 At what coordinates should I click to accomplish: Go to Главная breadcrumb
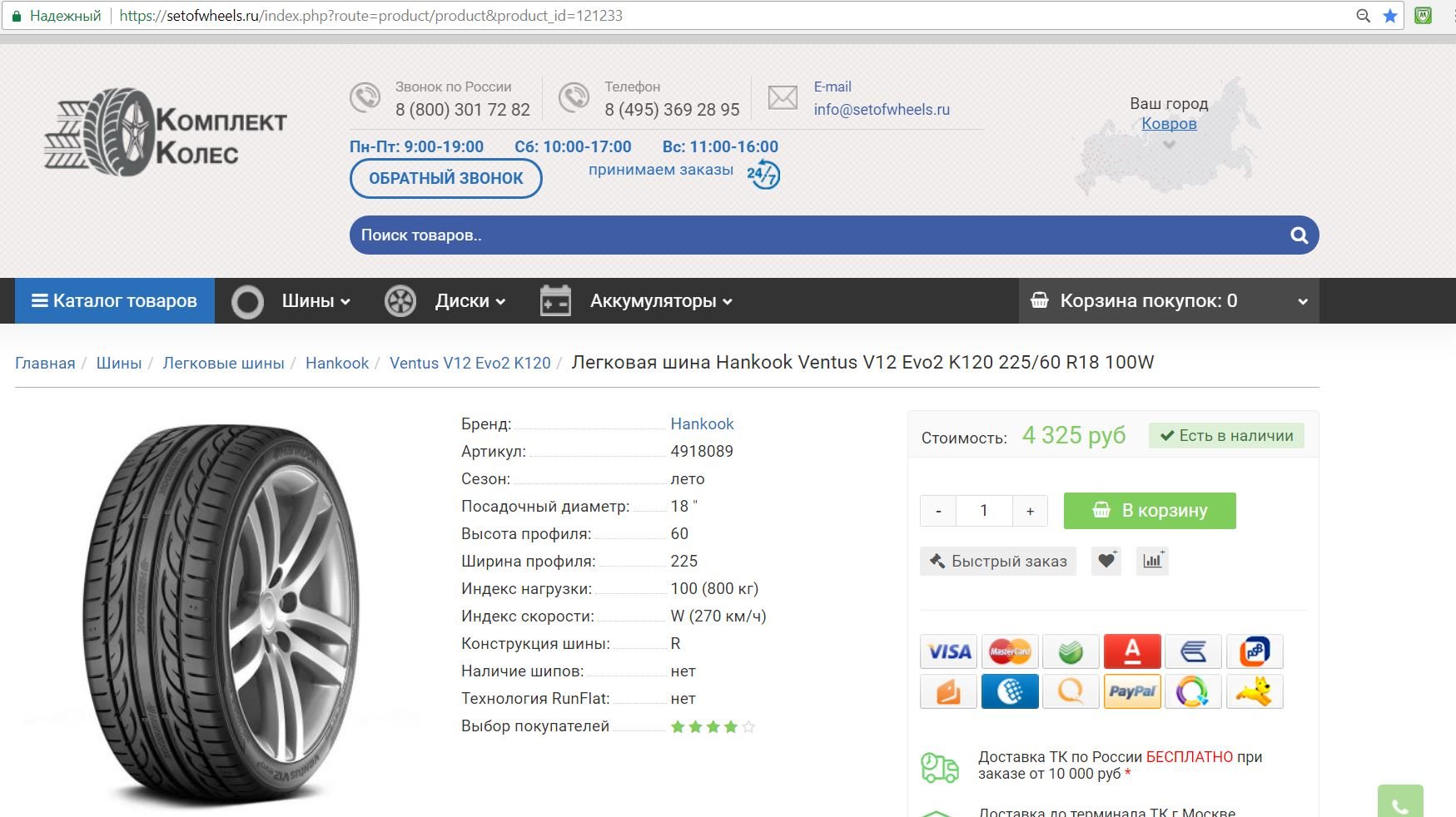(45, 363)
